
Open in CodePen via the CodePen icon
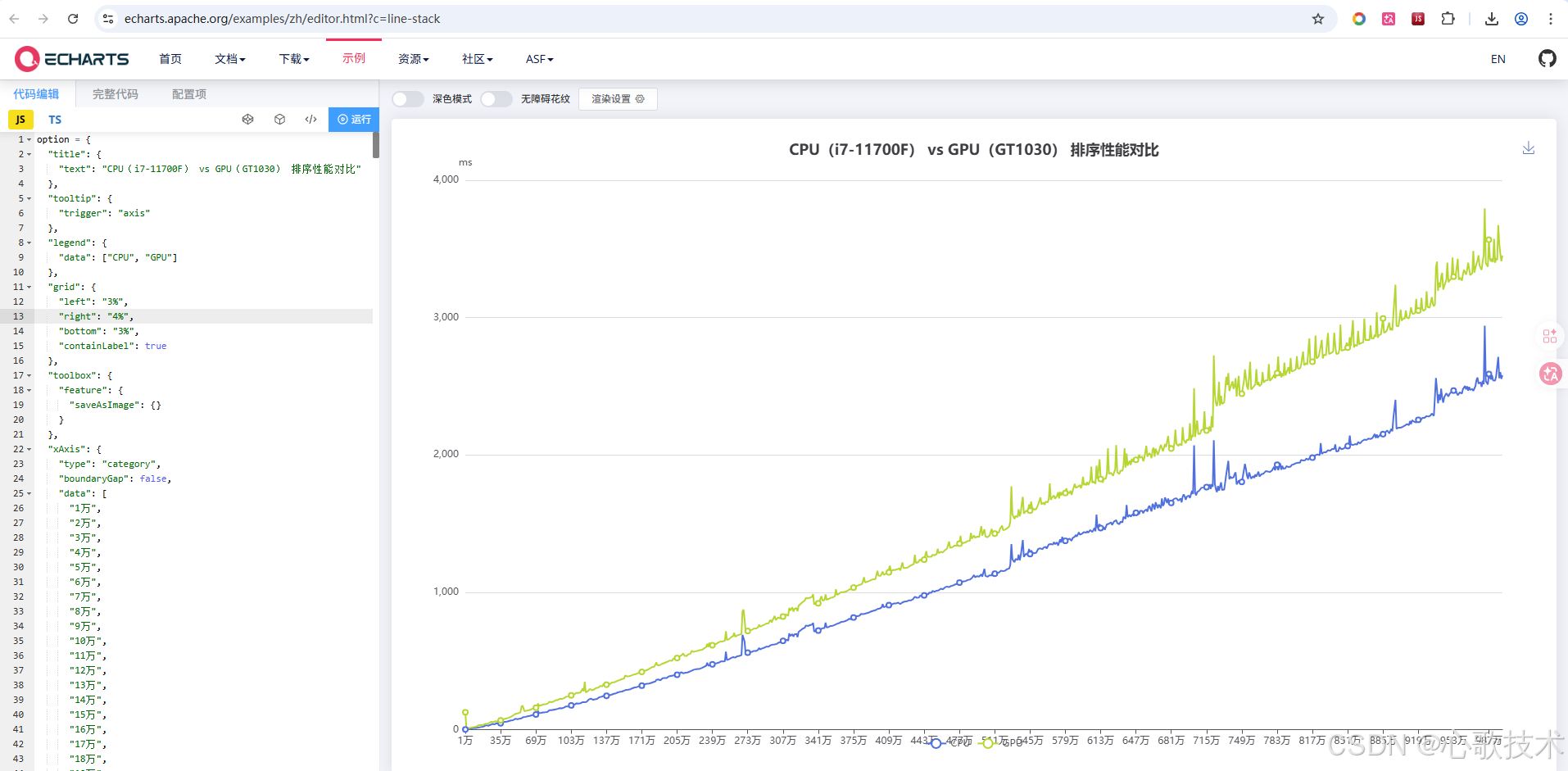247,120
